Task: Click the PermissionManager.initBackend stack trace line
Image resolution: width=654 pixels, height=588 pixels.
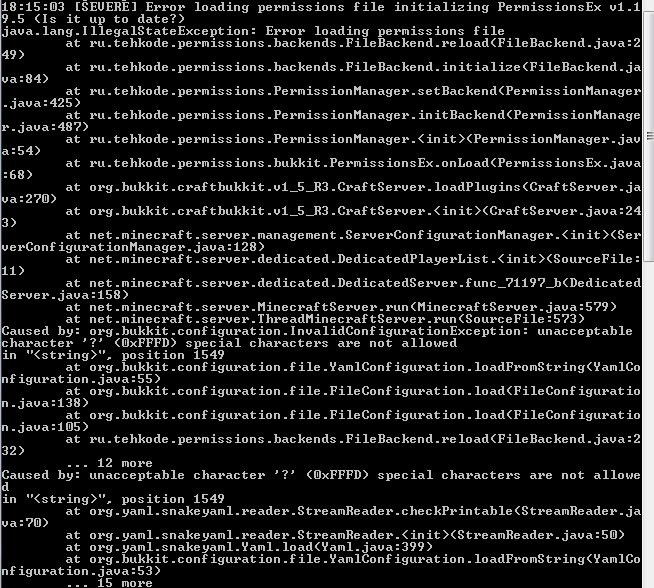Action: [x=321, y=121]
